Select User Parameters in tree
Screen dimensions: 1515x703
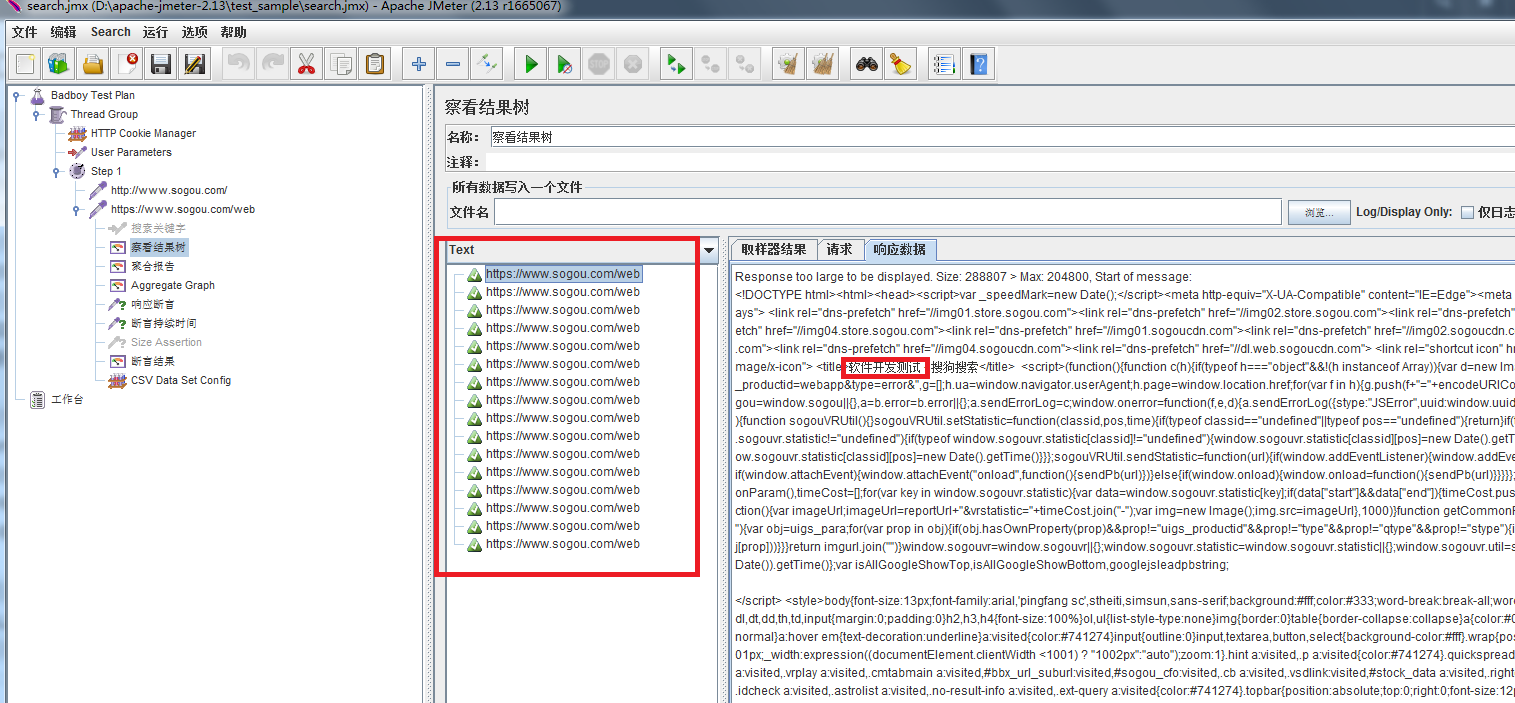click(131, 153)
